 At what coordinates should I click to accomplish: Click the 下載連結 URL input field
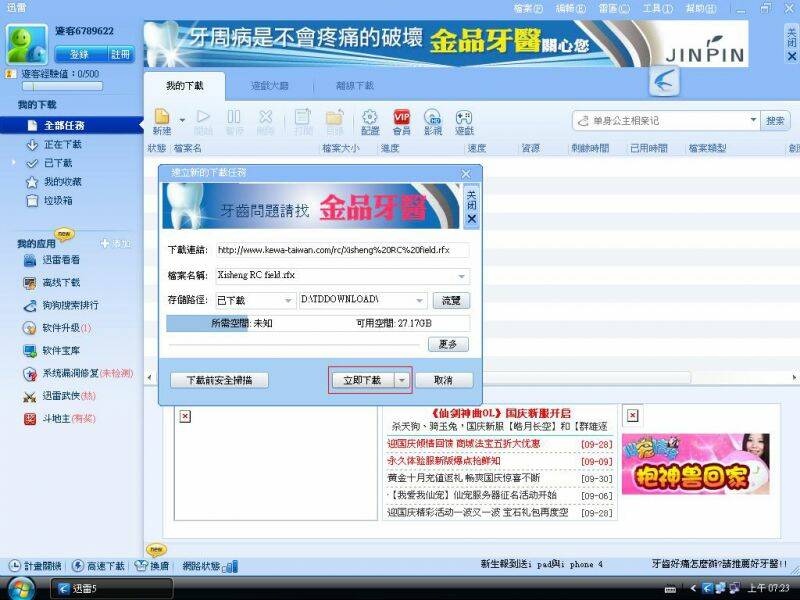pyautogui.click(x=341, y=250)
